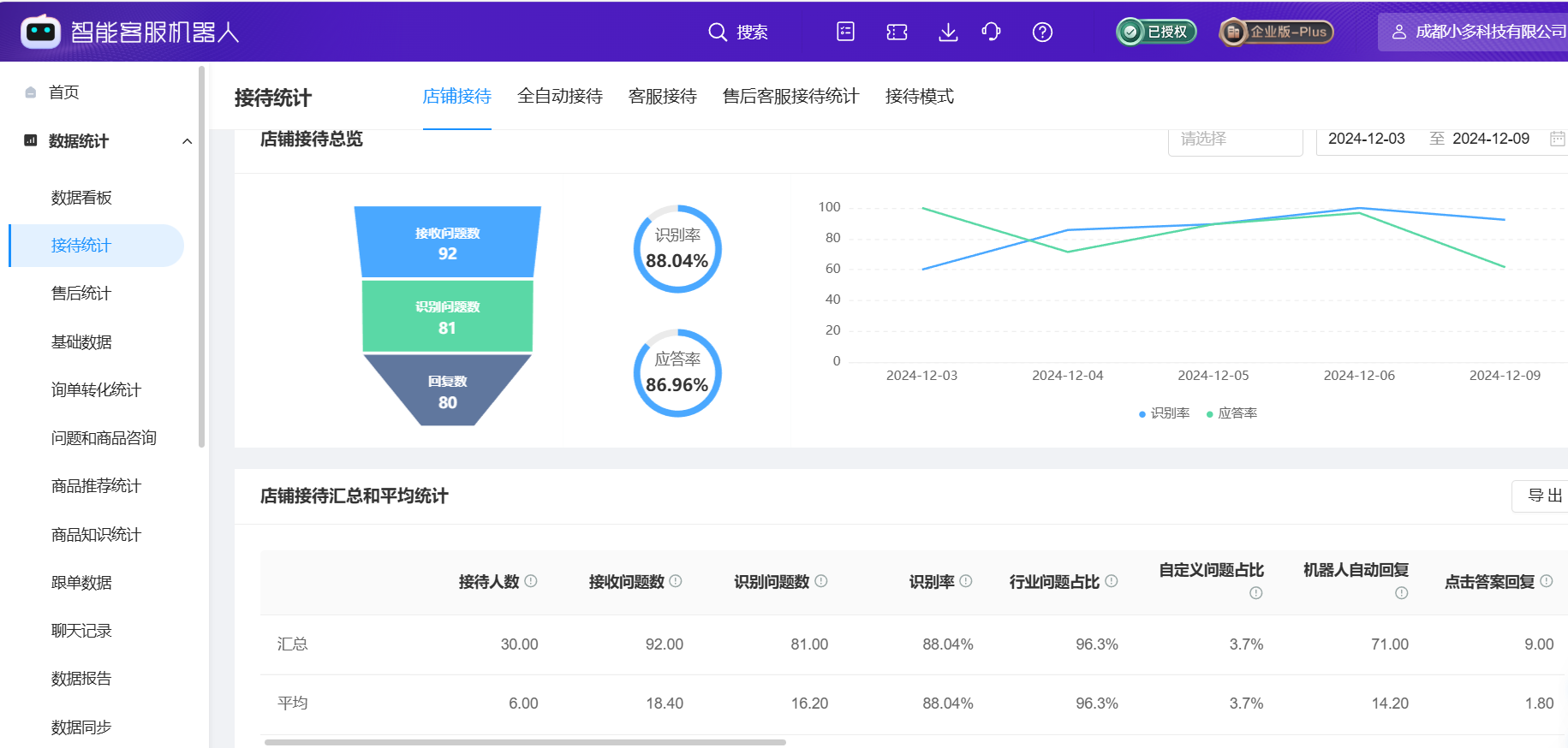Open 数据报告 in the sidebar

tap(81, 679)
